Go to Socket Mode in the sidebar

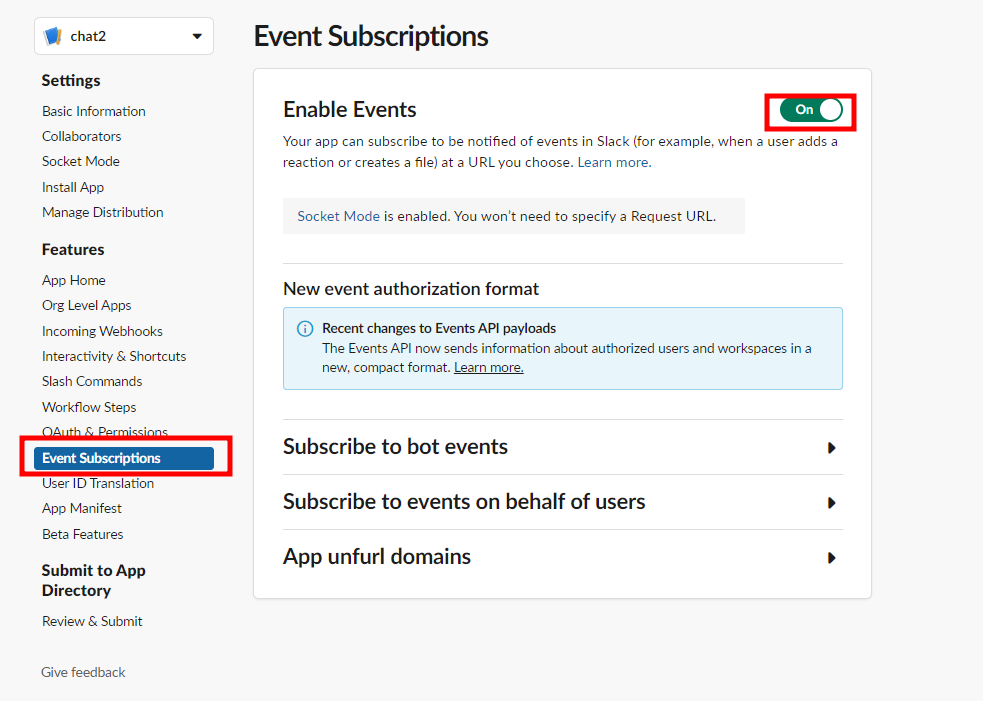tap(80, 161)
